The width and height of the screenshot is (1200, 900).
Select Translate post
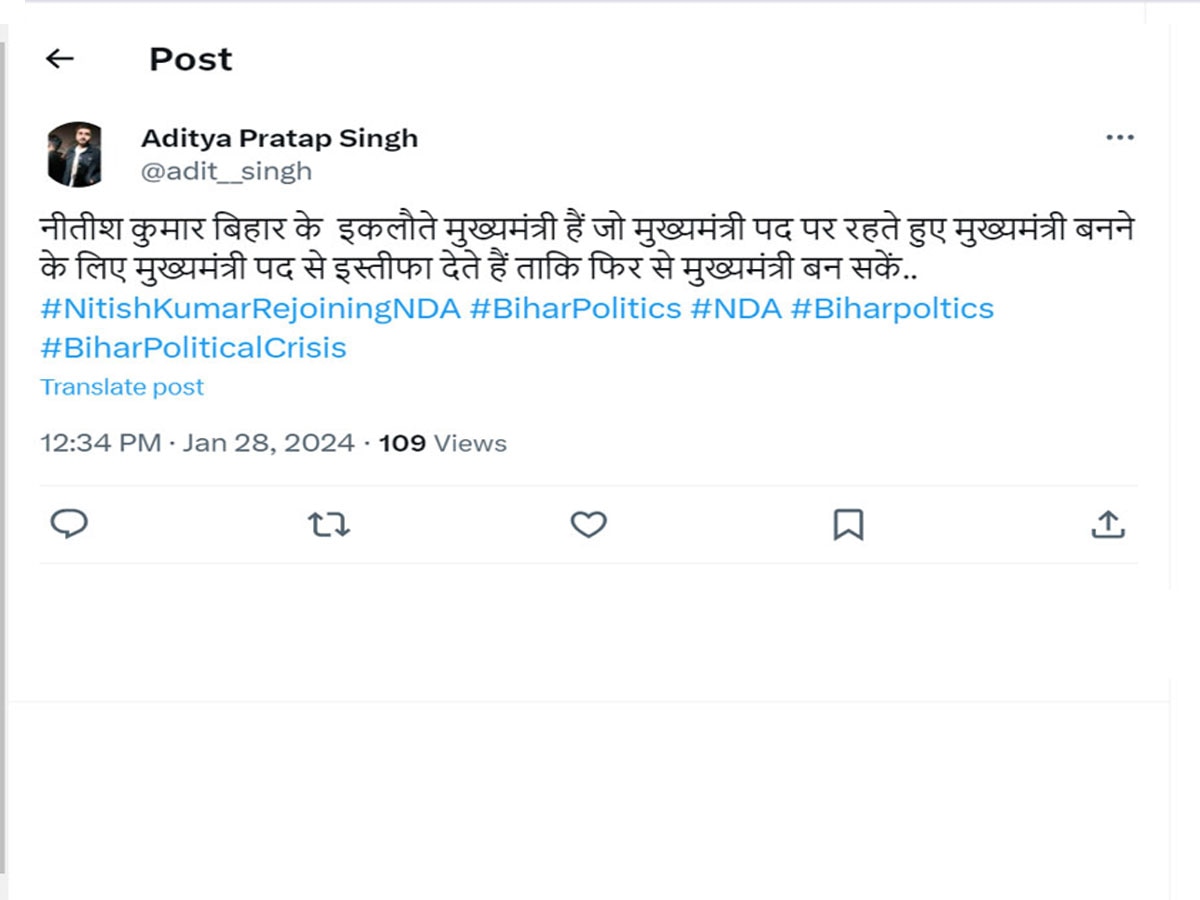tap(122, 386)
